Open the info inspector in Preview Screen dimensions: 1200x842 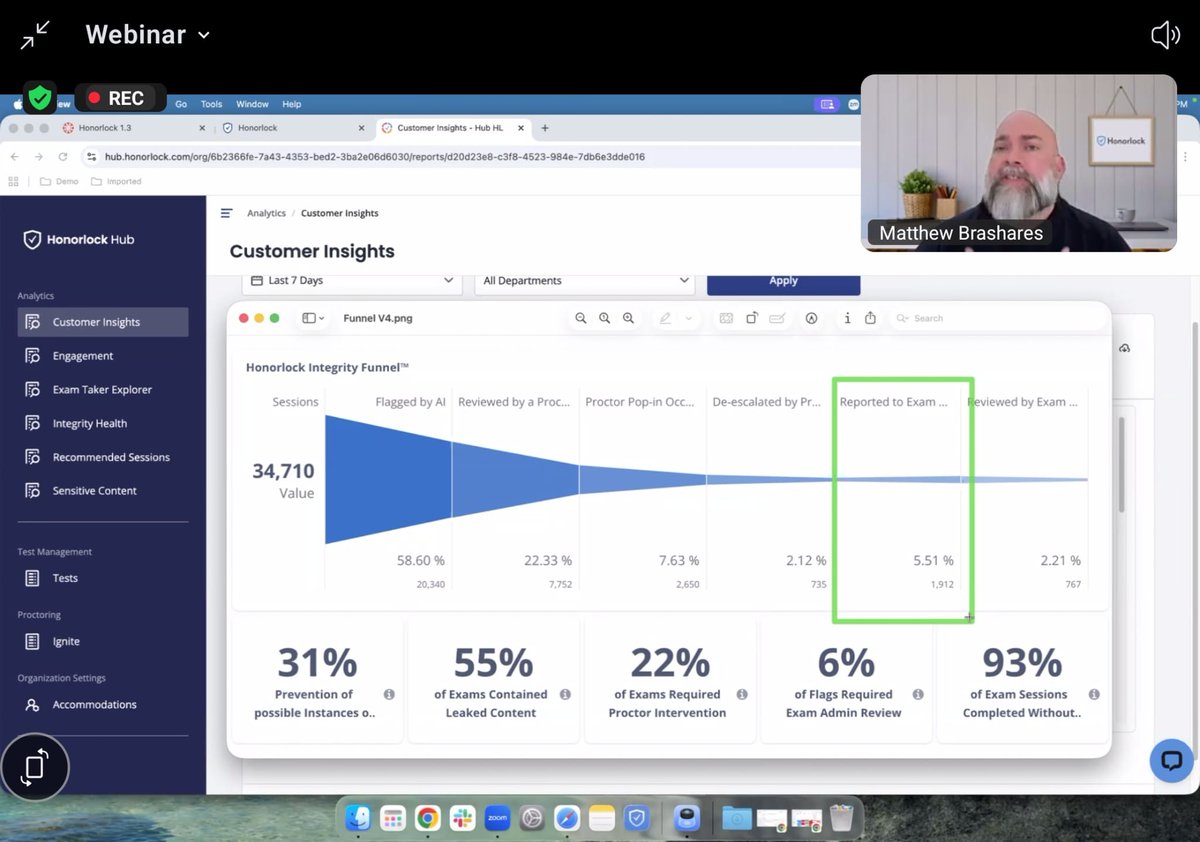point(847,318)
